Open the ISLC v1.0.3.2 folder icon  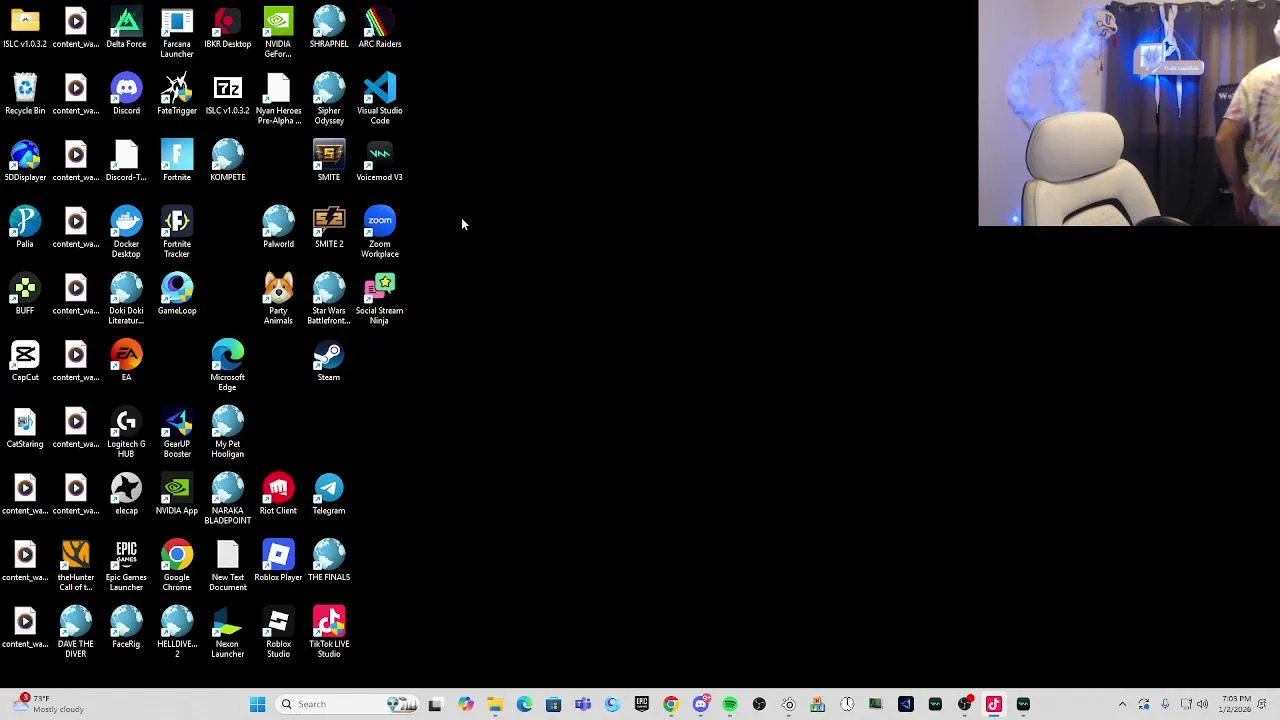point(25,28)
